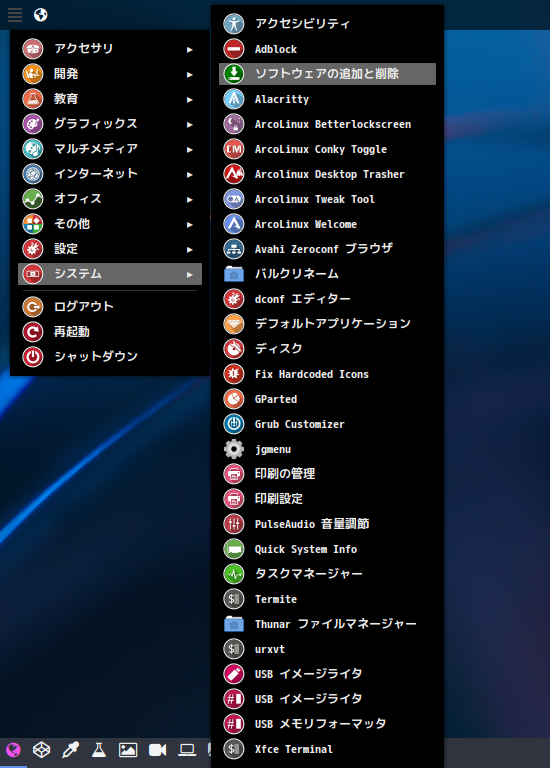Expand the 教育 submenu arrow
Viewport: 550px width, 768px height.
pyautogui.click(x=190, y=99)
